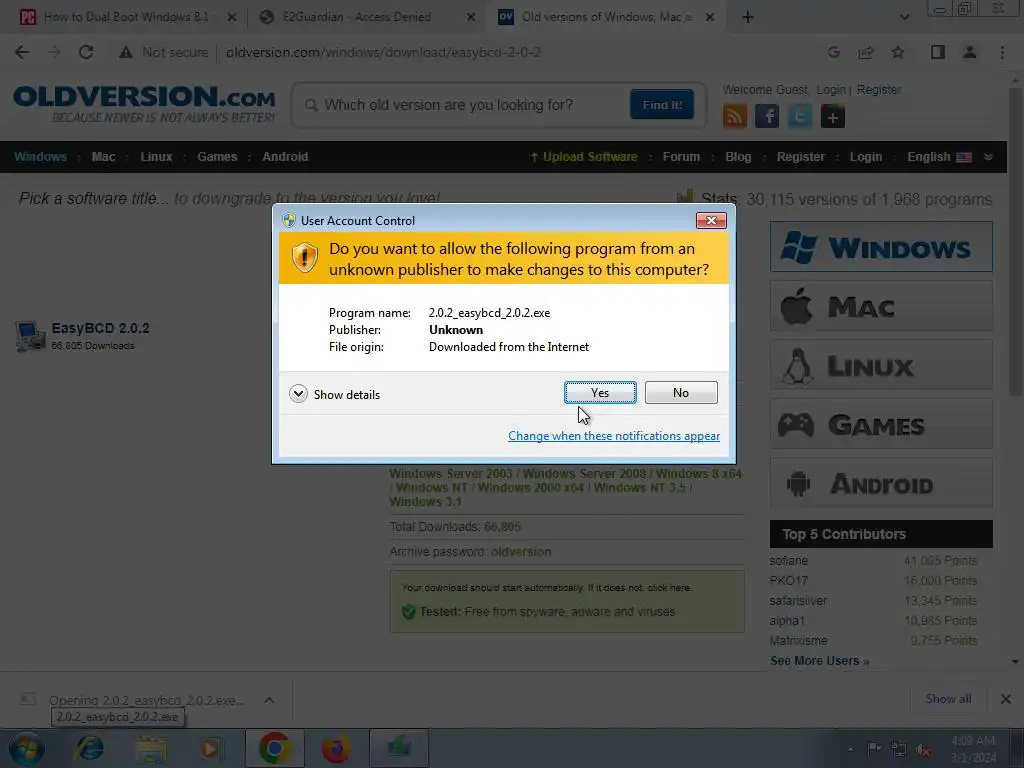1024x768 pixels.
Task: Click the Find it! button
Action: click(662, 104)
